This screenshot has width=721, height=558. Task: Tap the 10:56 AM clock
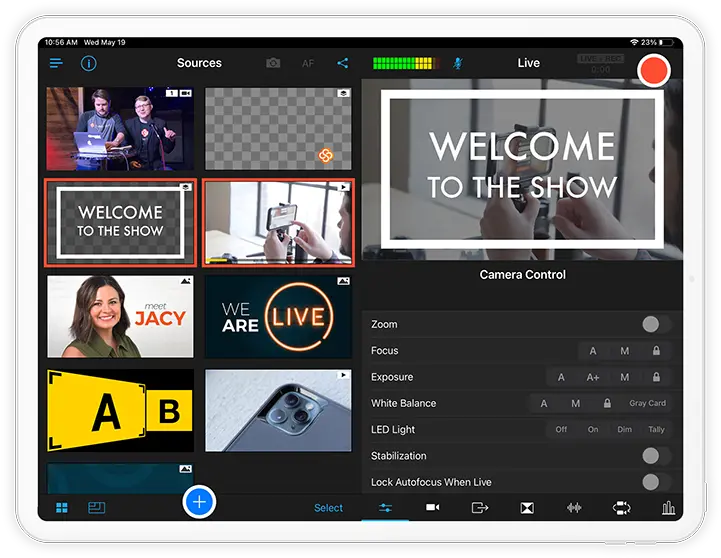[x=61, y=42]
